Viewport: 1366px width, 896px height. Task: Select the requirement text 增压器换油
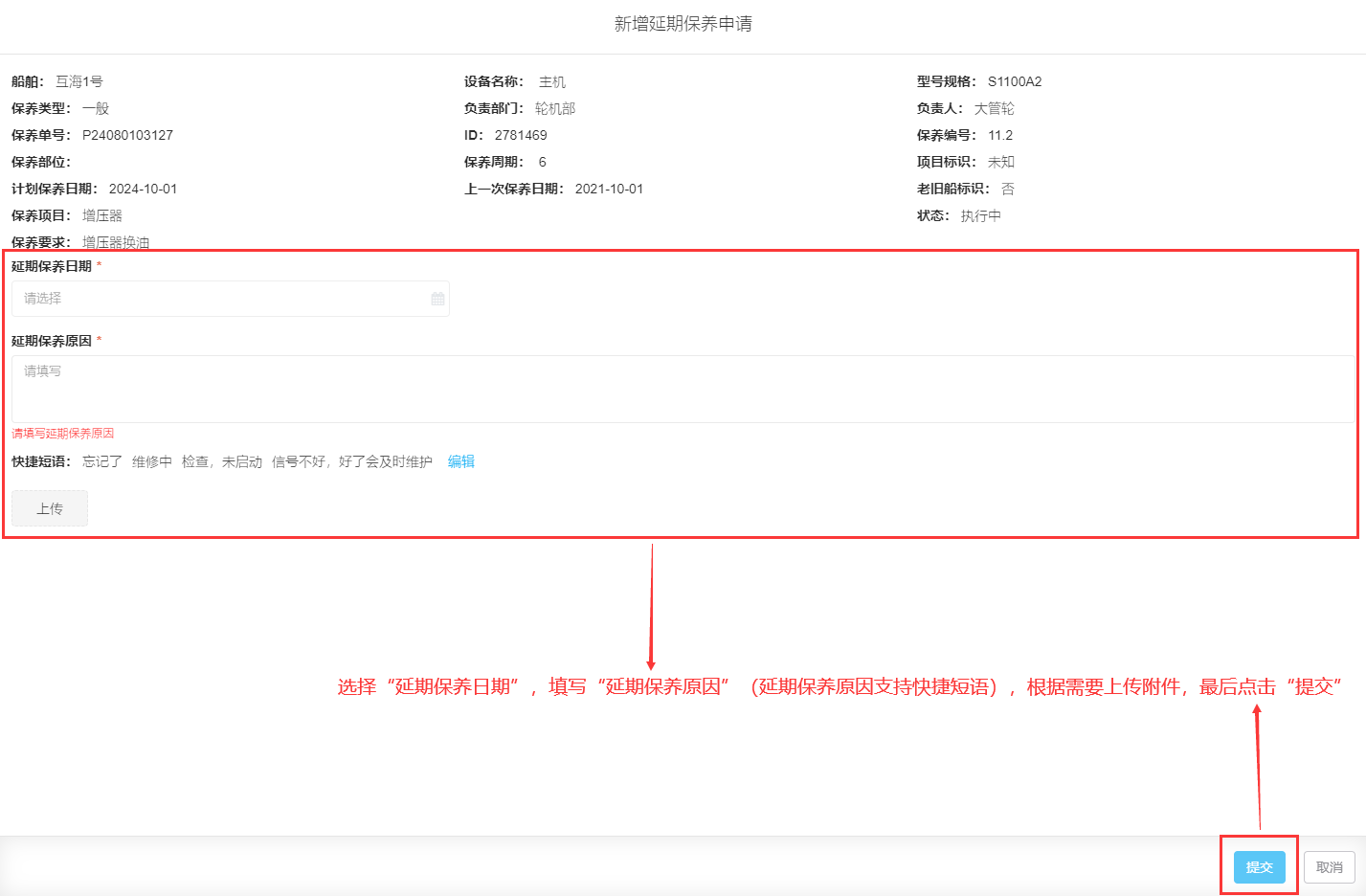[x=116, y=242]
